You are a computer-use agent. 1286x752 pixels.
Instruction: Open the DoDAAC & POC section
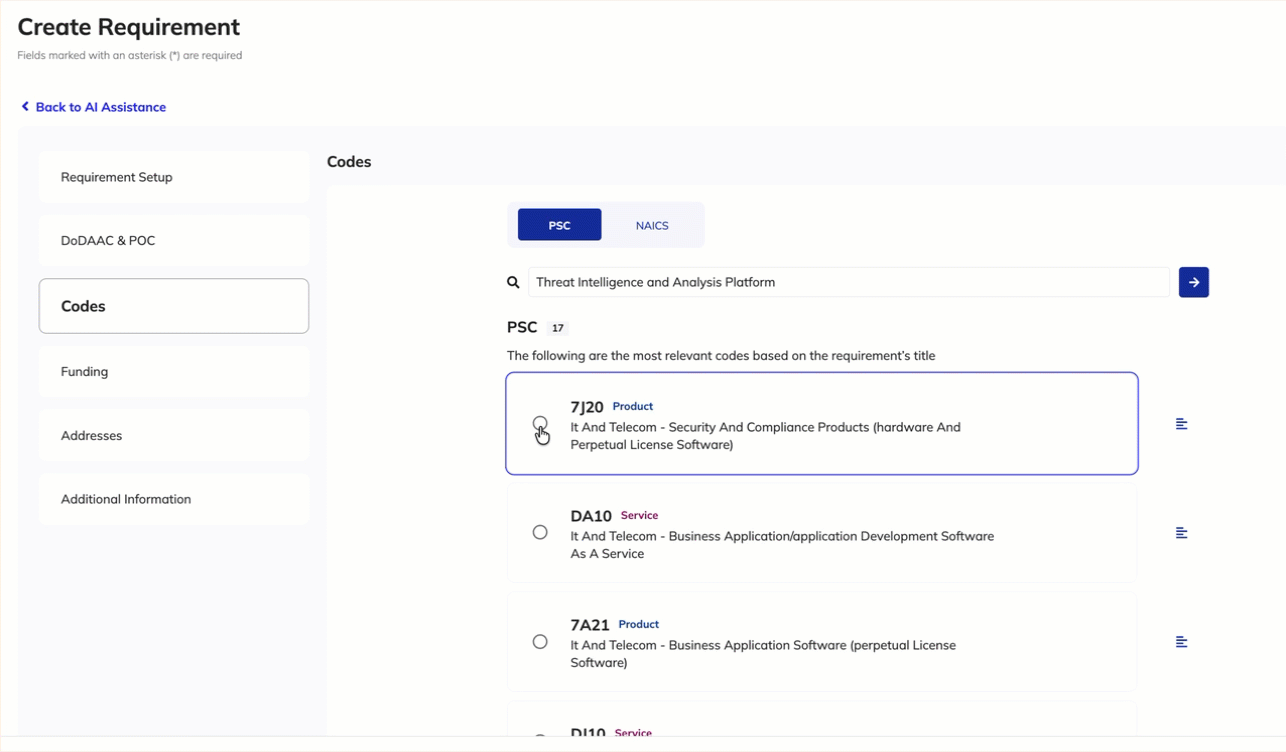point(174,241)
